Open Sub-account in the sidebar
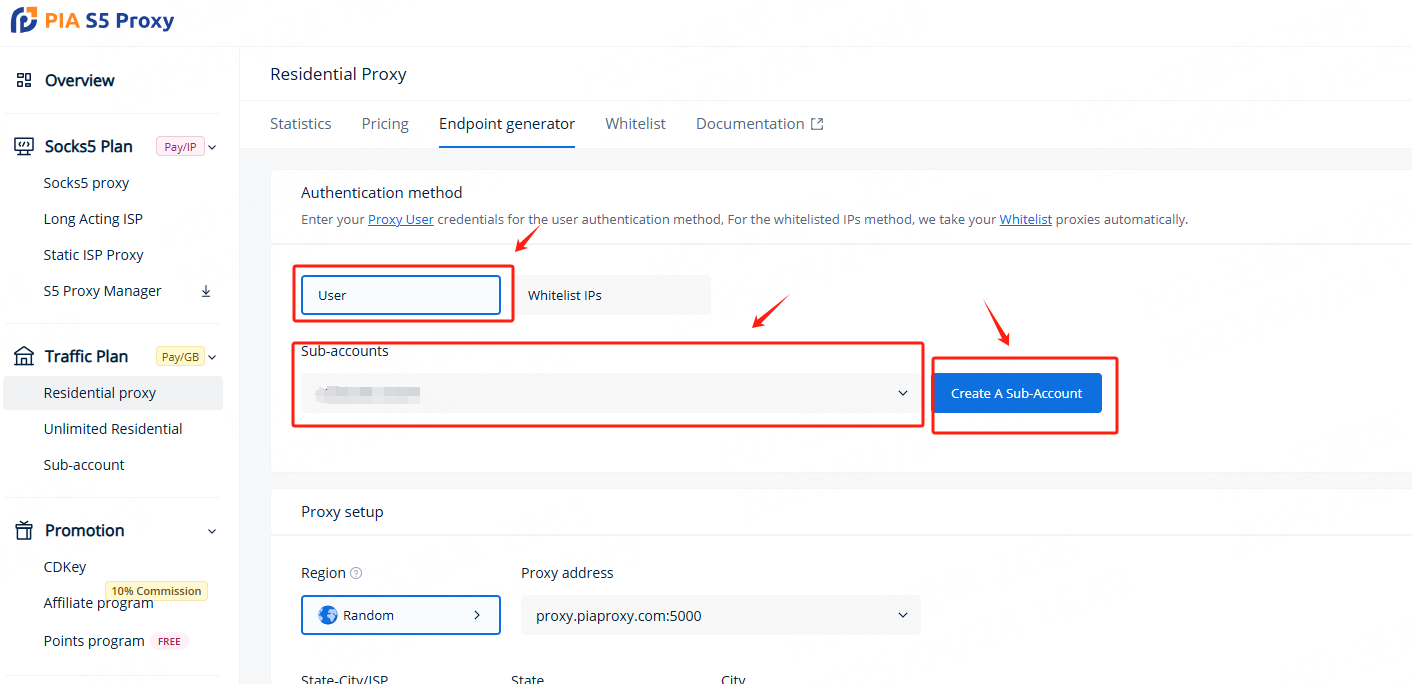The image size is (1412, 684). click(84, 465)
